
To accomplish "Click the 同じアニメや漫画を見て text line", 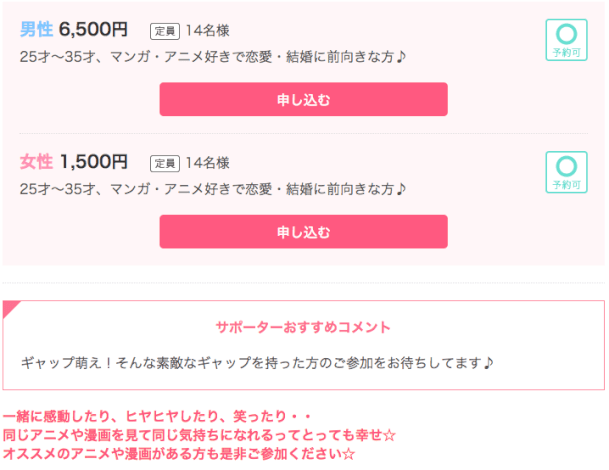I will point(199,435).
